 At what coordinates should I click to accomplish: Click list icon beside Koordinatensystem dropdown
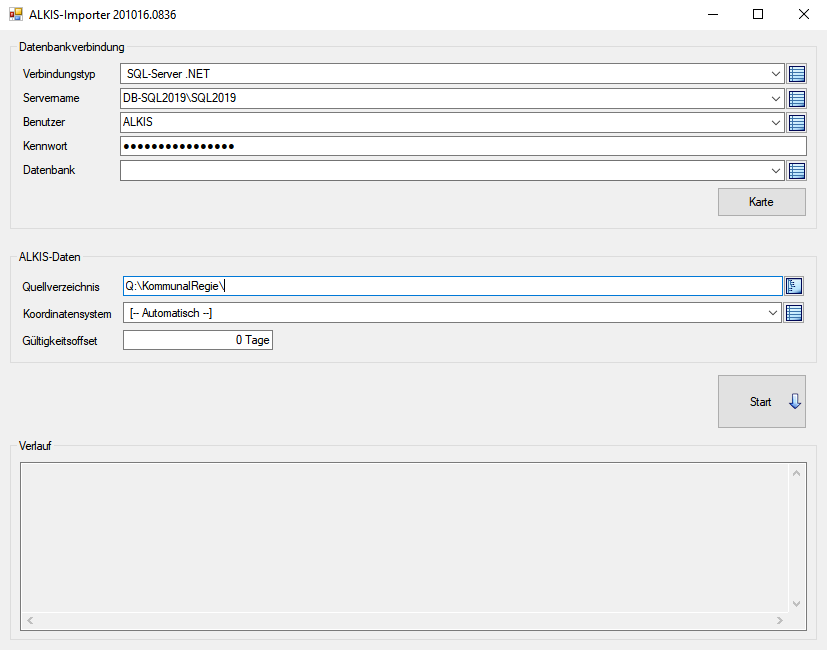pos(794,313)
